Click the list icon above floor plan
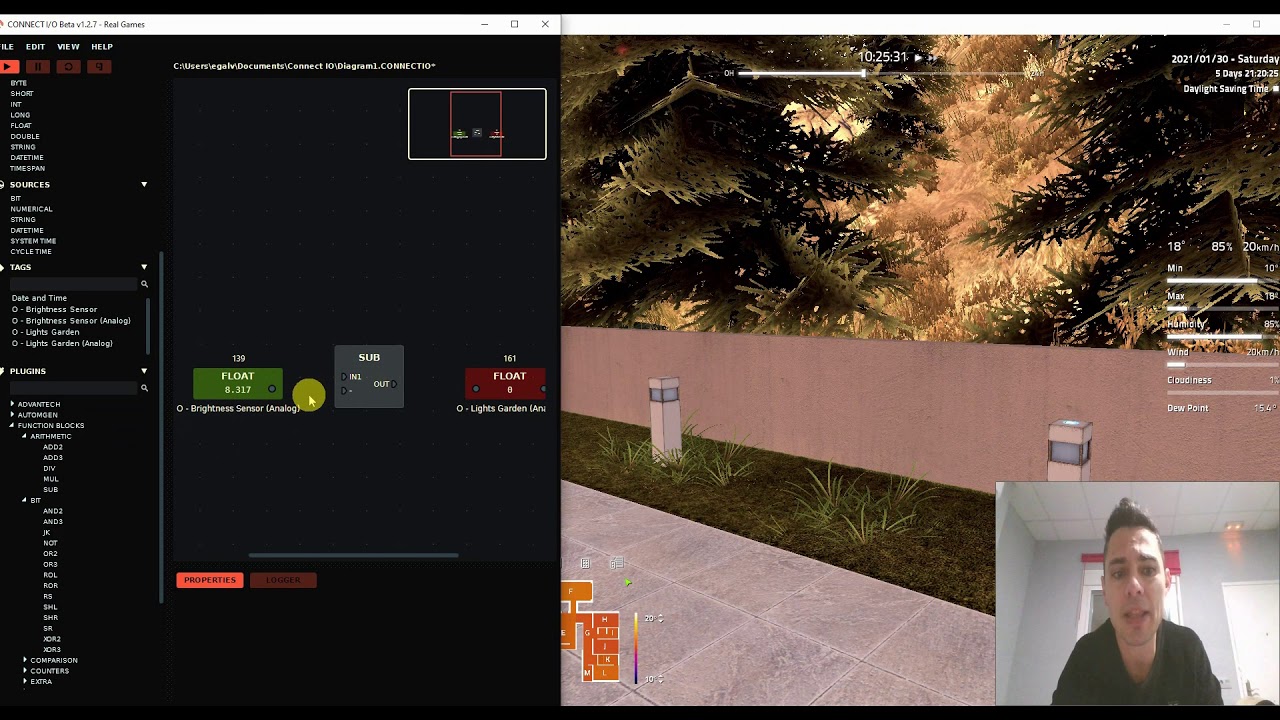Screen dimensions: 1280x720 [616, 564]
